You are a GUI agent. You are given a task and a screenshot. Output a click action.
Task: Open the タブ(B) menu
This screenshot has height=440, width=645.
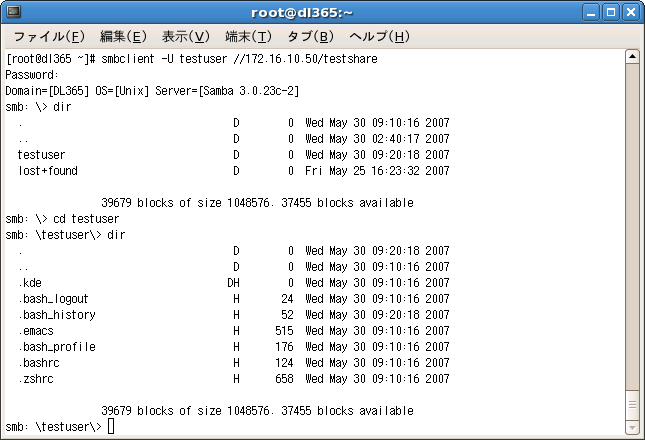tap(310, 37)
